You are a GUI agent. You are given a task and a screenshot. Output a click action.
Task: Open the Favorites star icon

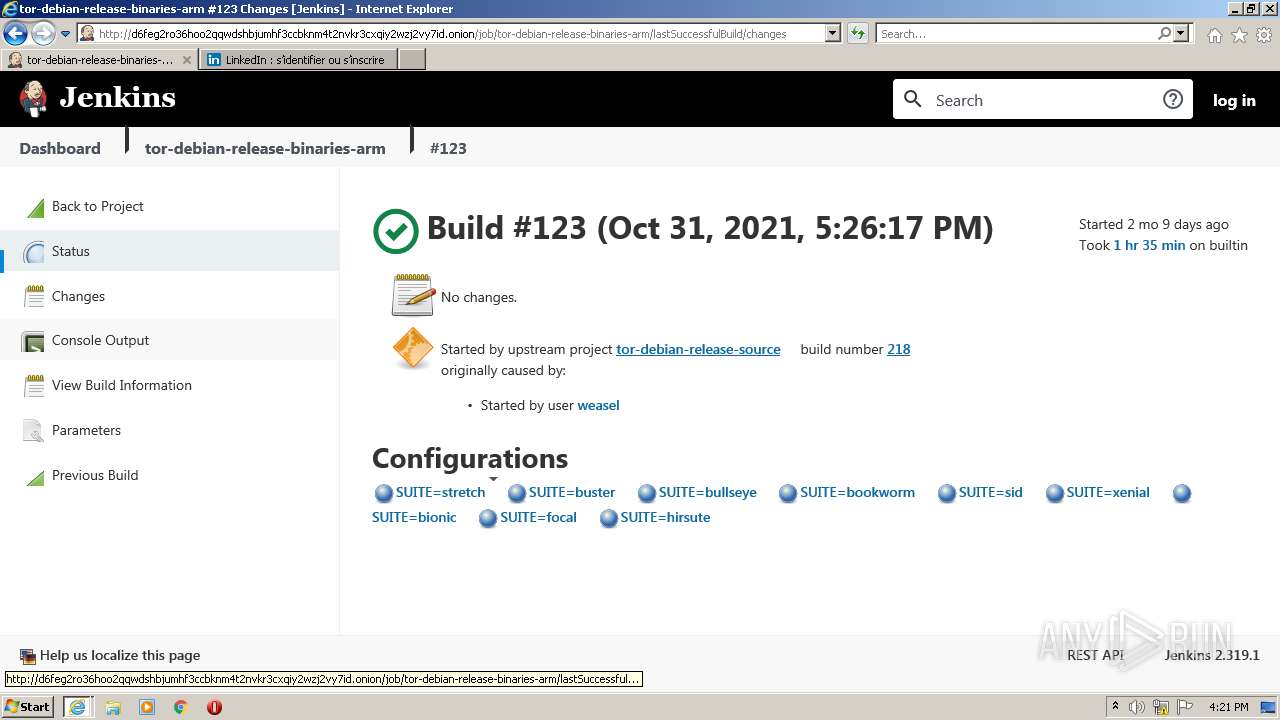(x=1239, y=34)
